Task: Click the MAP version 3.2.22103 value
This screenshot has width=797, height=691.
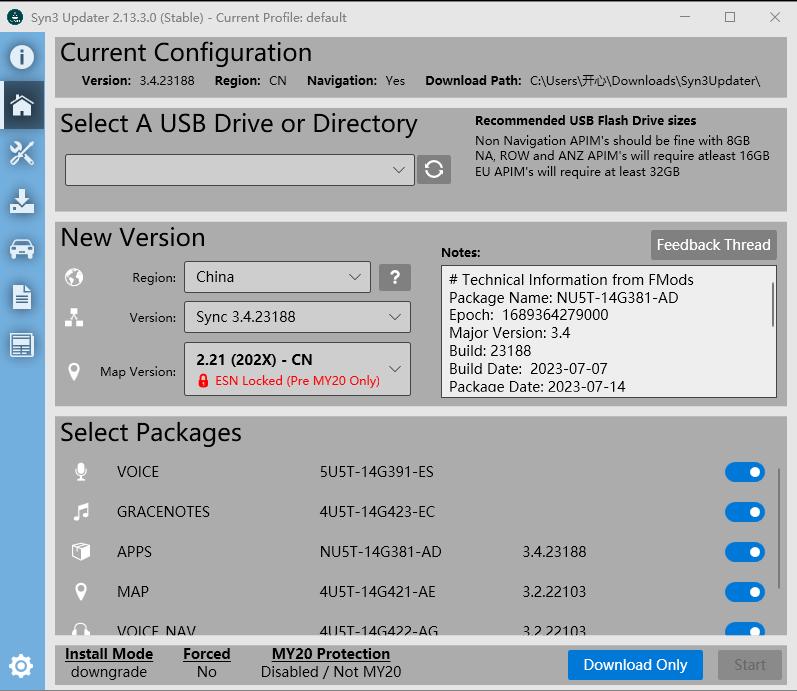Action: (554, 592)
